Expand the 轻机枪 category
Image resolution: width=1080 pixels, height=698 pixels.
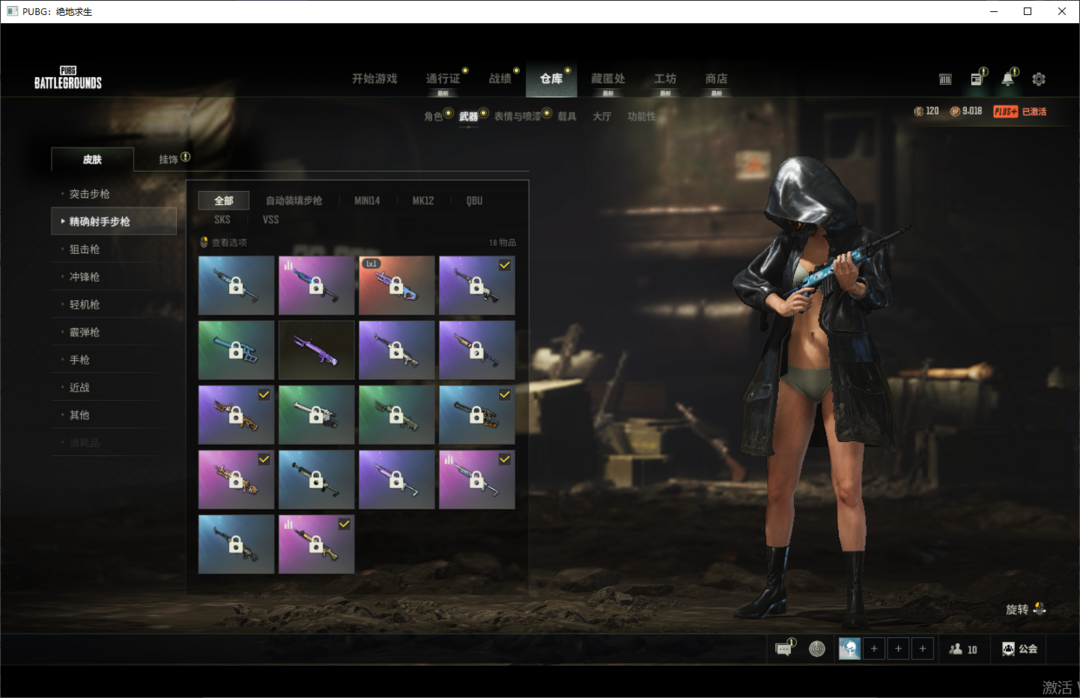click(114, 304)
